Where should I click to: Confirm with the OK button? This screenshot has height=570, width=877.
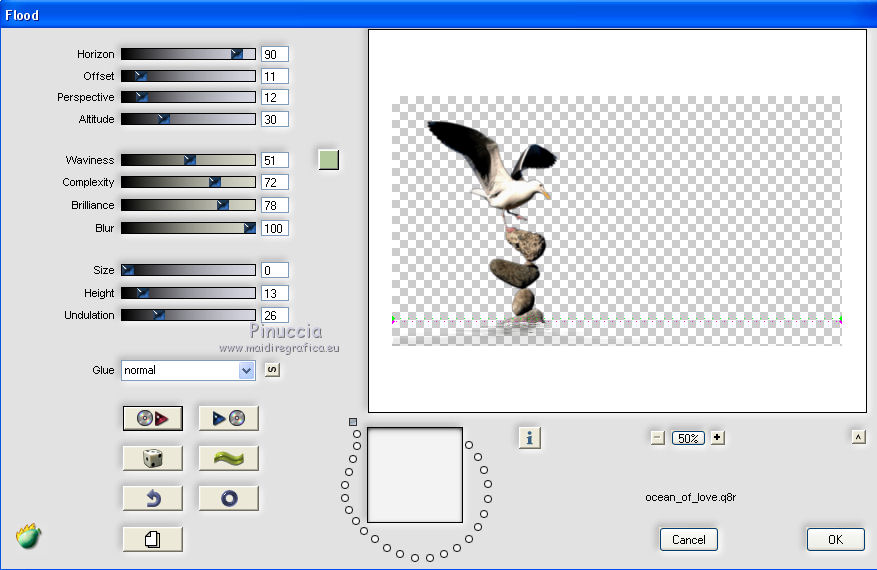[836, 539]
